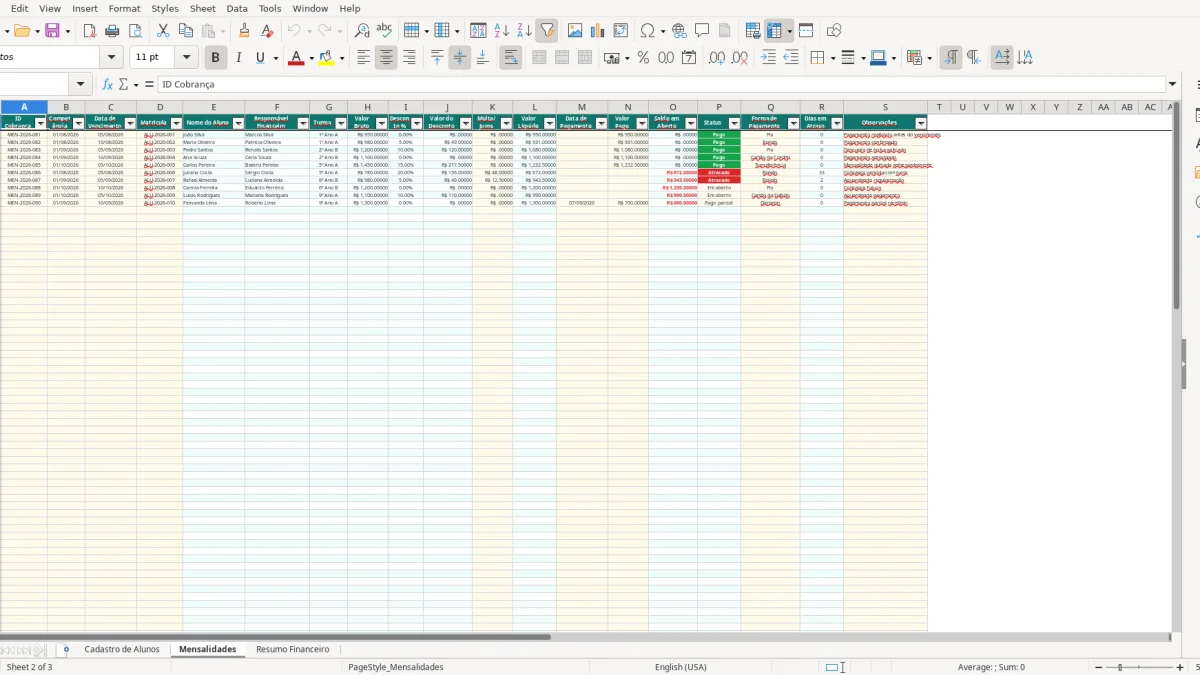The image size is (1200, 675).
Task: Click the zoom slider handle
Action: point(1120,667)
